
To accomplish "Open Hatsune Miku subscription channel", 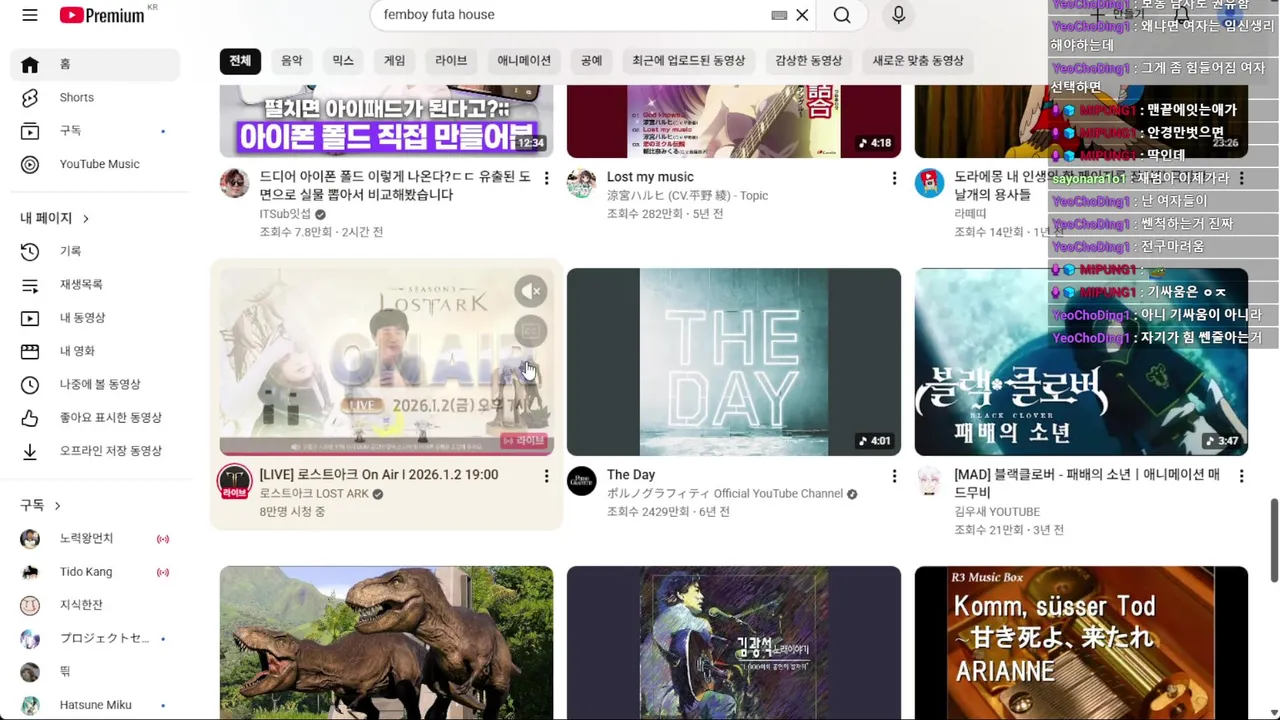I will click(95, 705).
